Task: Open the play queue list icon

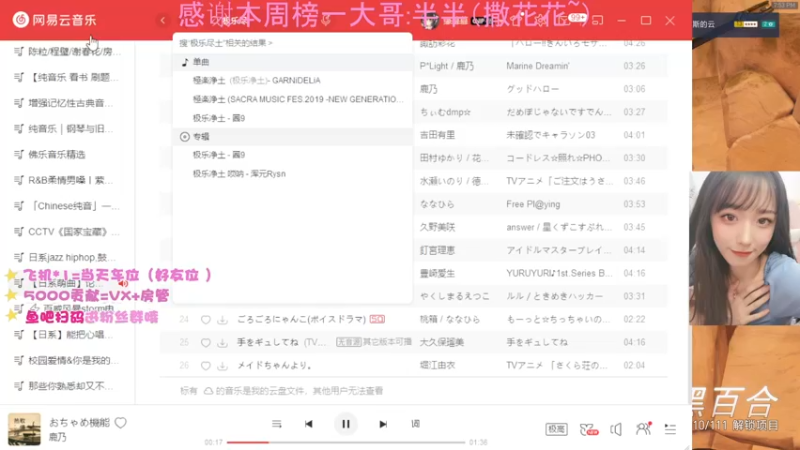Action: pos(670,429)
